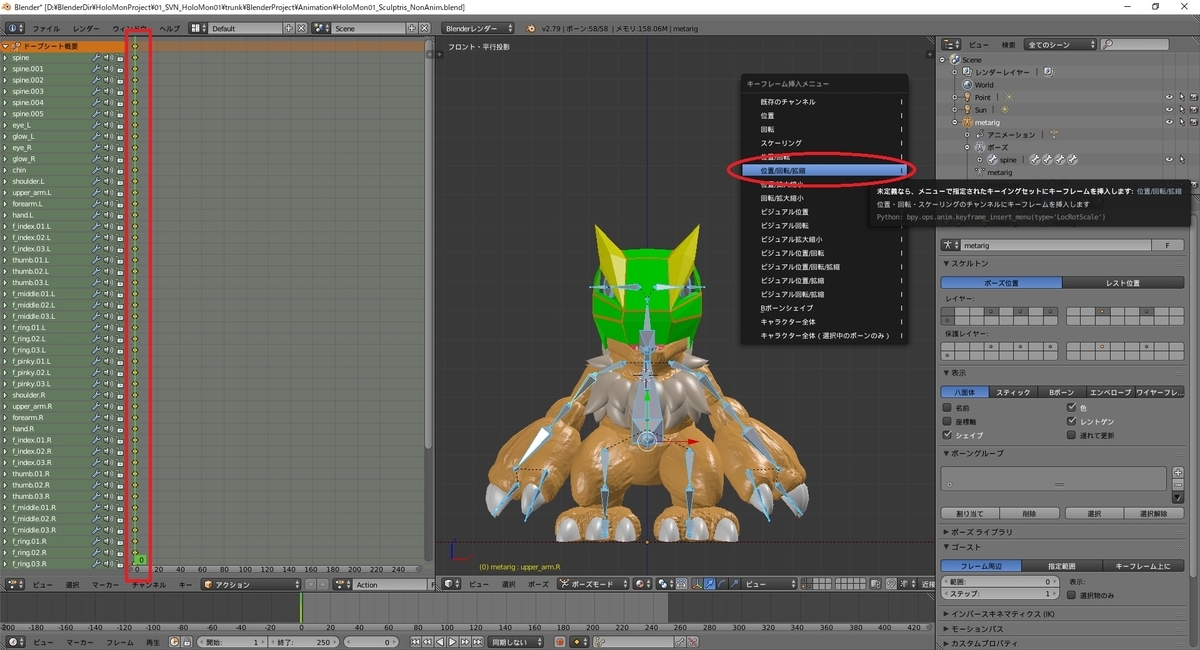Image resolution: width=1200 pixels, height=650 pixels.
Task: Click the 終了 end frame field
Action: (x=305, y=641)
